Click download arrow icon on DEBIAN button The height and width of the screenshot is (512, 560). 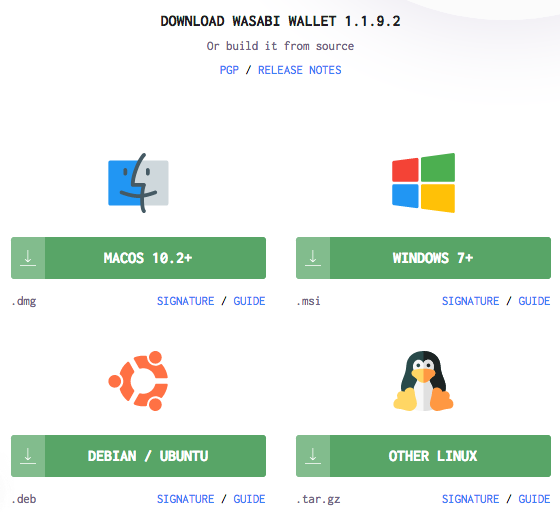coord(28,456)
